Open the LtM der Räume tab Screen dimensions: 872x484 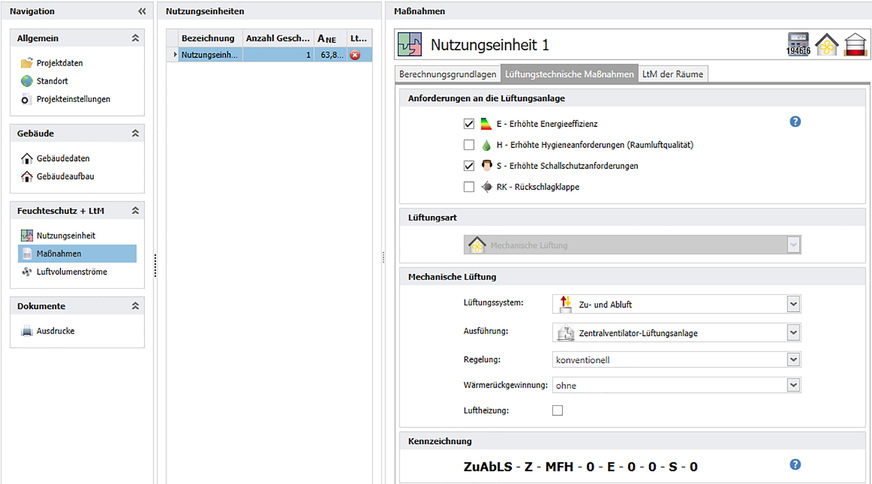click(x=672, y=74)
